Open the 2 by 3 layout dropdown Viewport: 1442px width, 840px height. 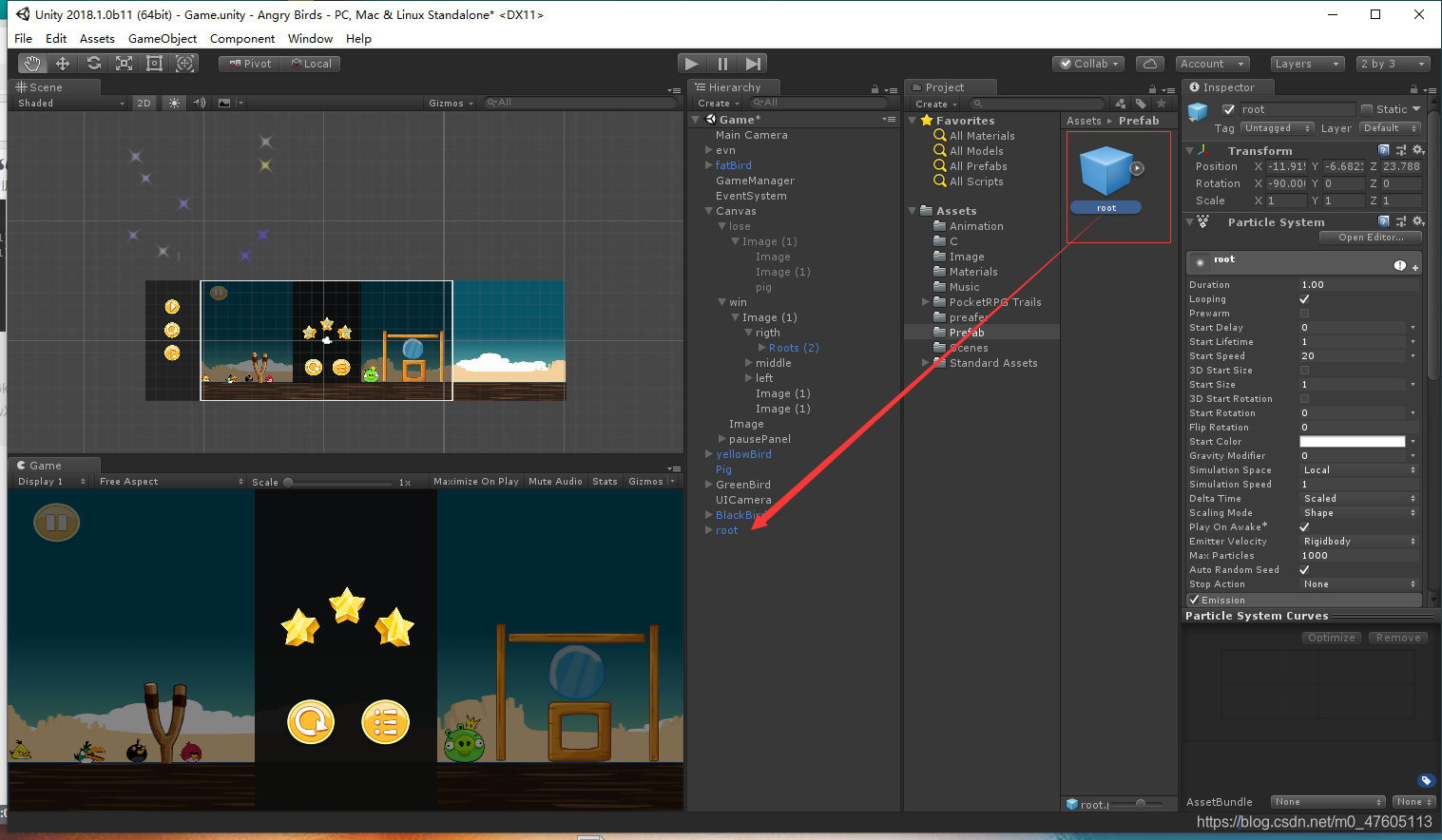pos(1393,64)
